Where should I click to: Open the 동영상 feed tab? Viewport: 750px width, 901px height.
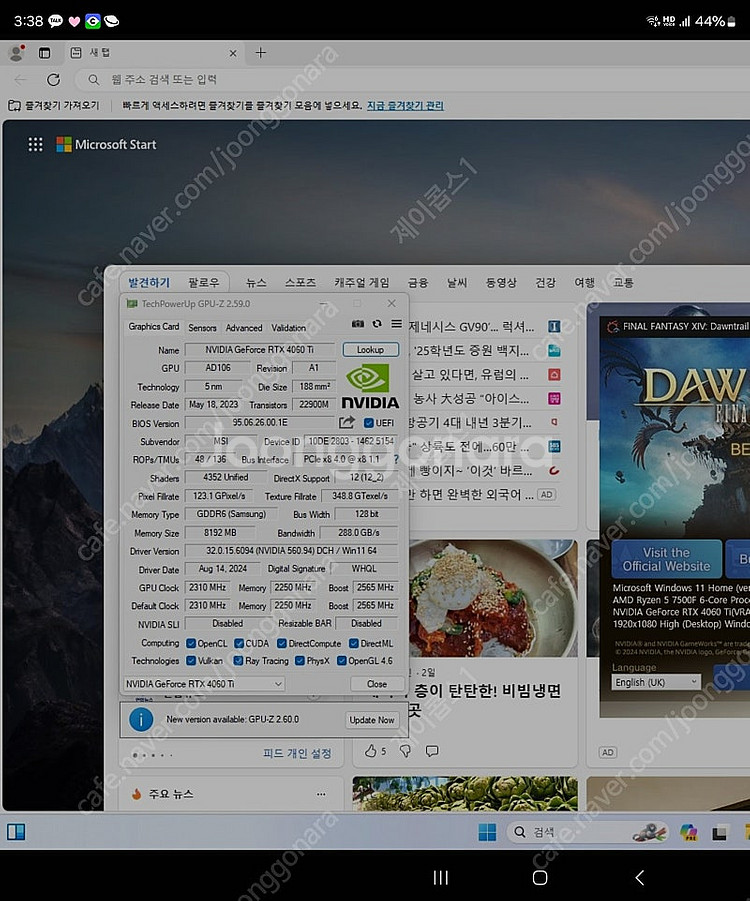pyautogui.click(x=501, y=282)
